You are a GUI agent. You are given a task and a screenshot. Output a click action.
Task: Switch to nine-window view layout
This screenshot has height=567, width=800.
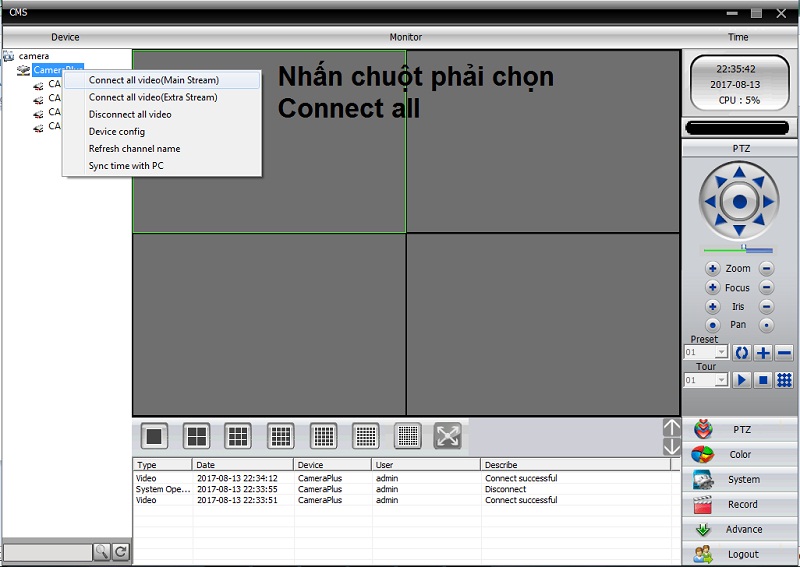tap(238, 436)
